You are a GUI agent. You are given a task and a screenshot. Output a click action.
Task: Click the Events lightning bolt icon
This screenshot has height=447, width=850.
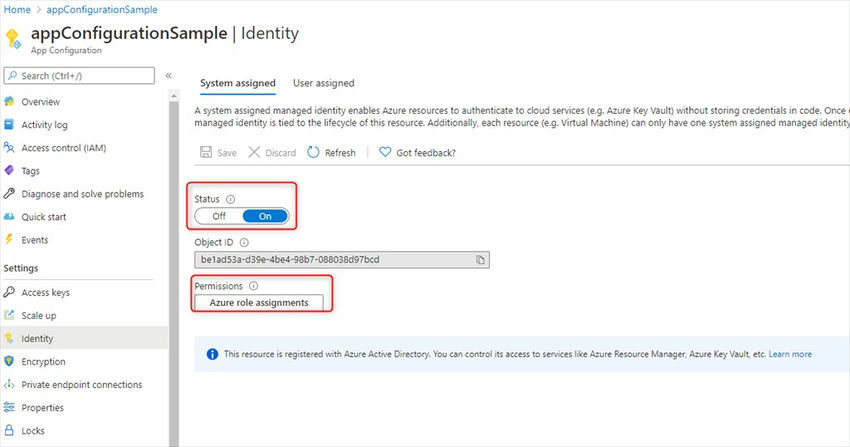tap(9, 239)
